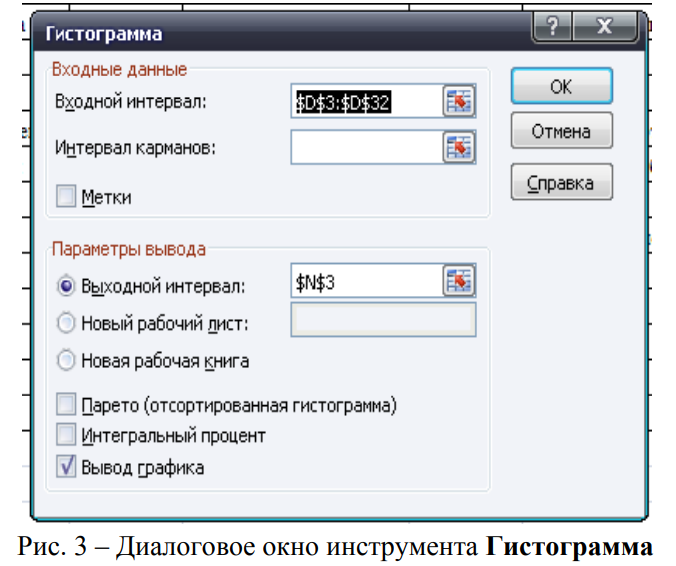Enable the Метки checkbox

pos(67,197)
